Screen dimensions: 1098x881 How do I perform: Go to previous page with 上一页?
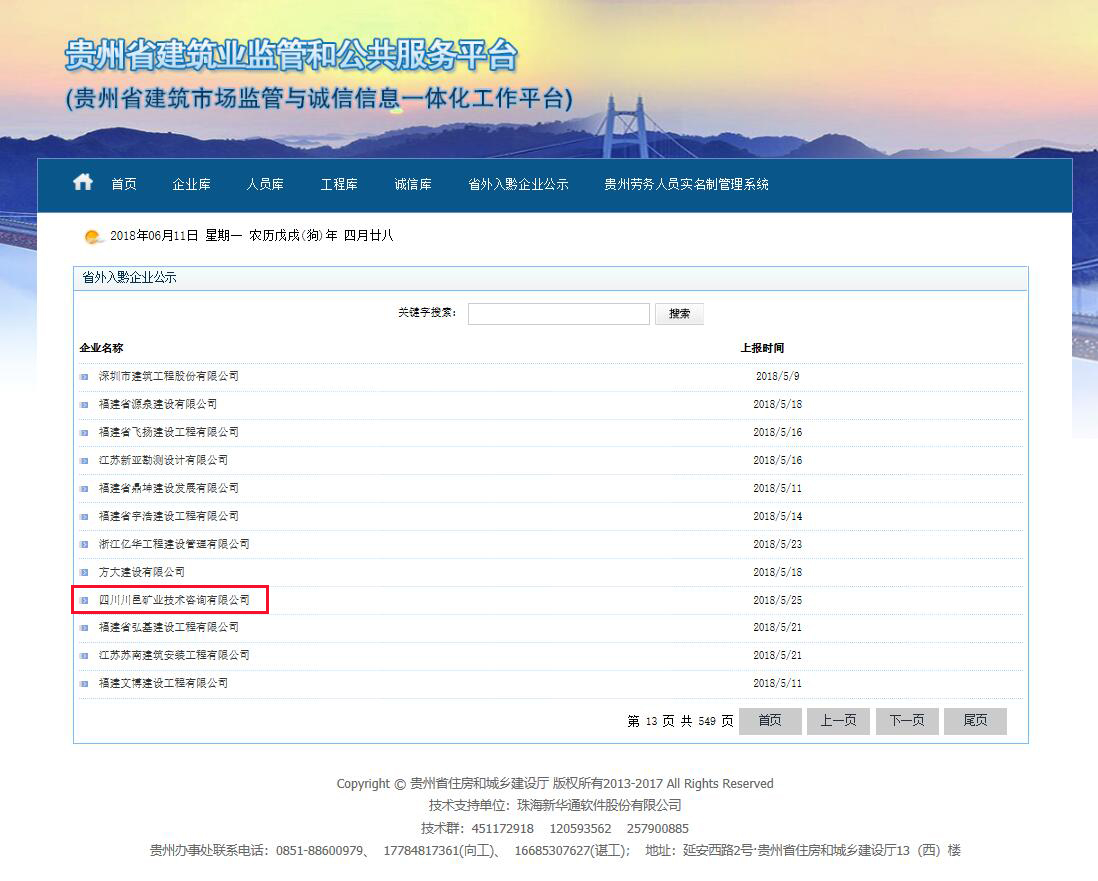click(838, 721)
